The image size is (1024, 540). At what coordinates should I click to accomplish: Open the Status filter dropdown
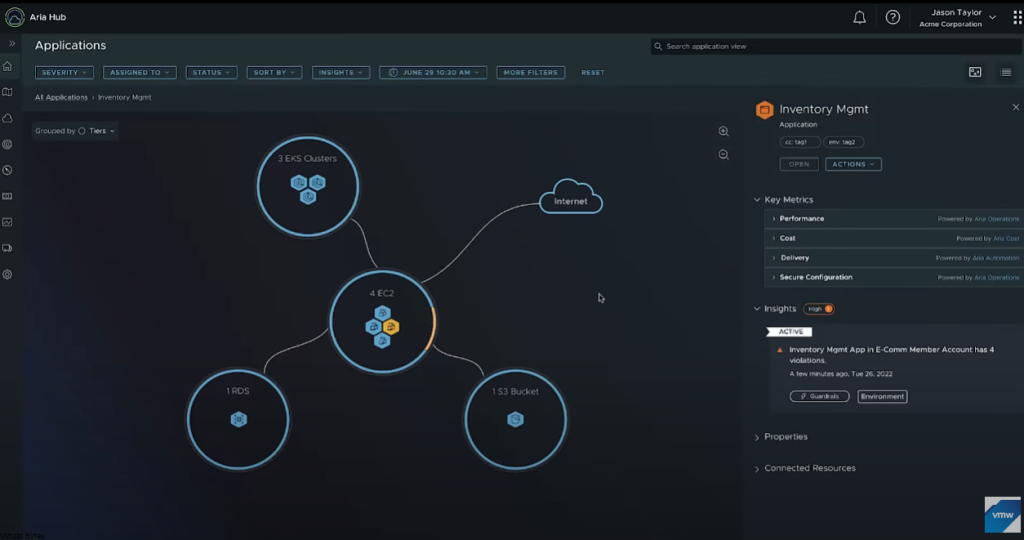(x=212, y=72)
